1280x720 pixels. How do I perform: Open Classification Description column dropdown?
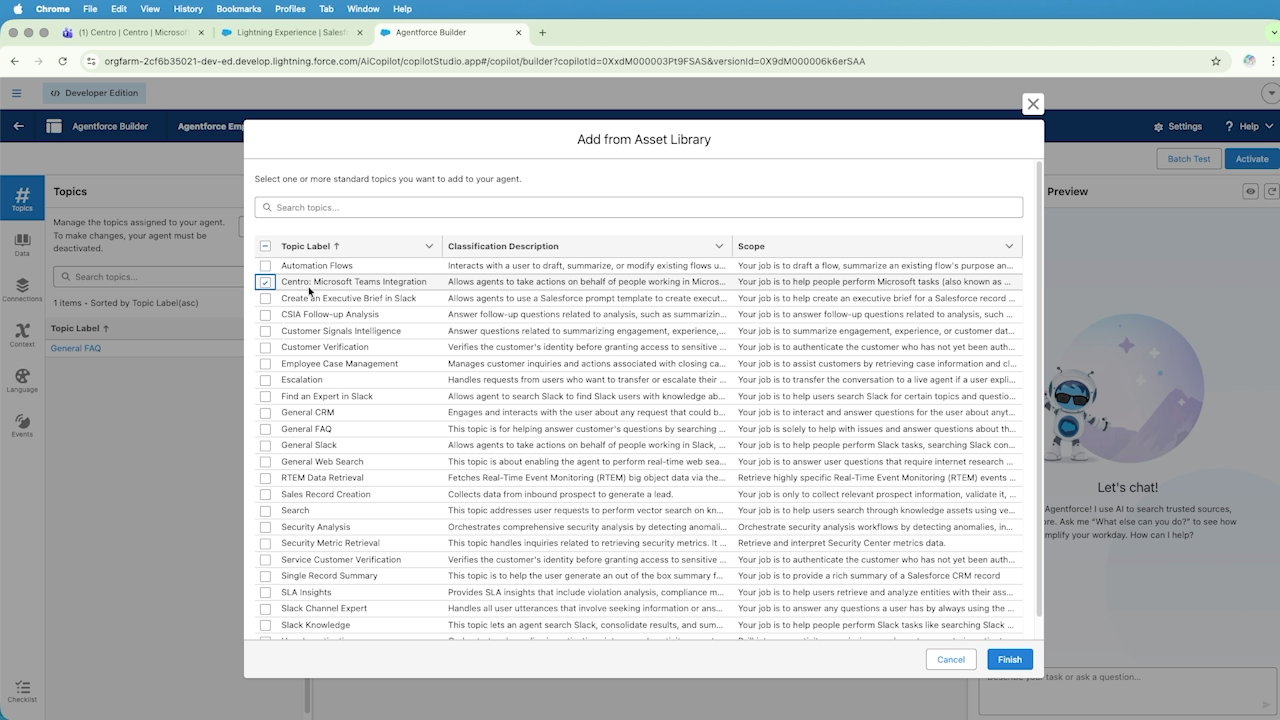click(x=719, y=246)
